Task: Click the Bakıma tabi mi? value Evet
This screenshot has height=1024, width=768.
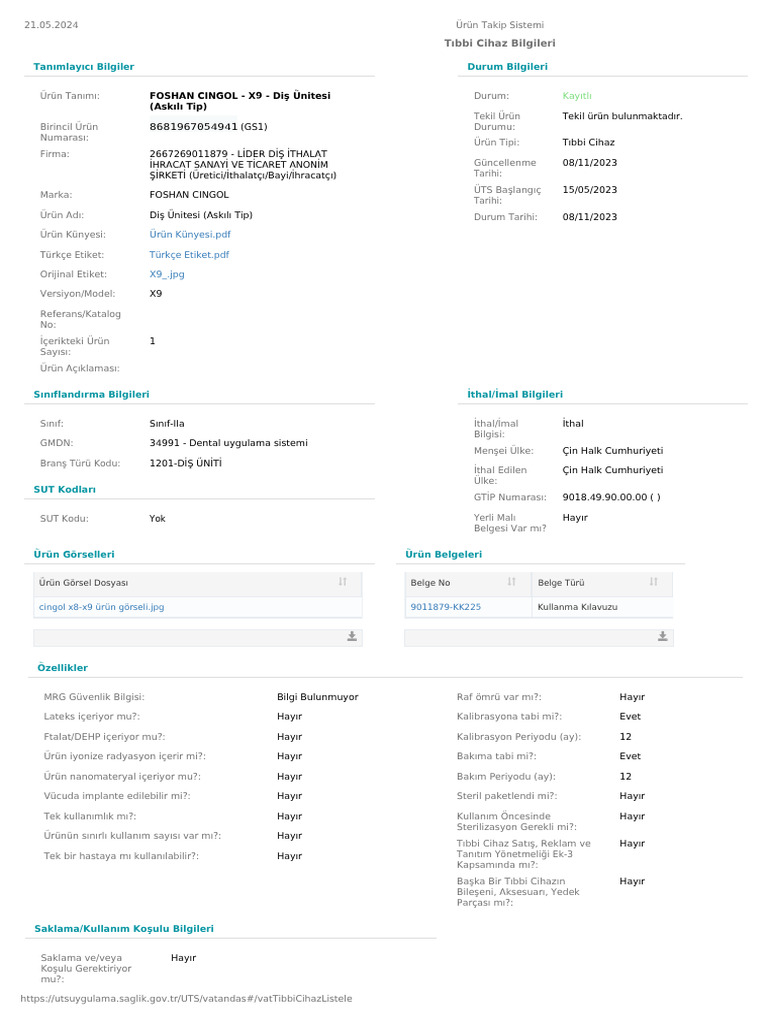Action: coord(630,756)
